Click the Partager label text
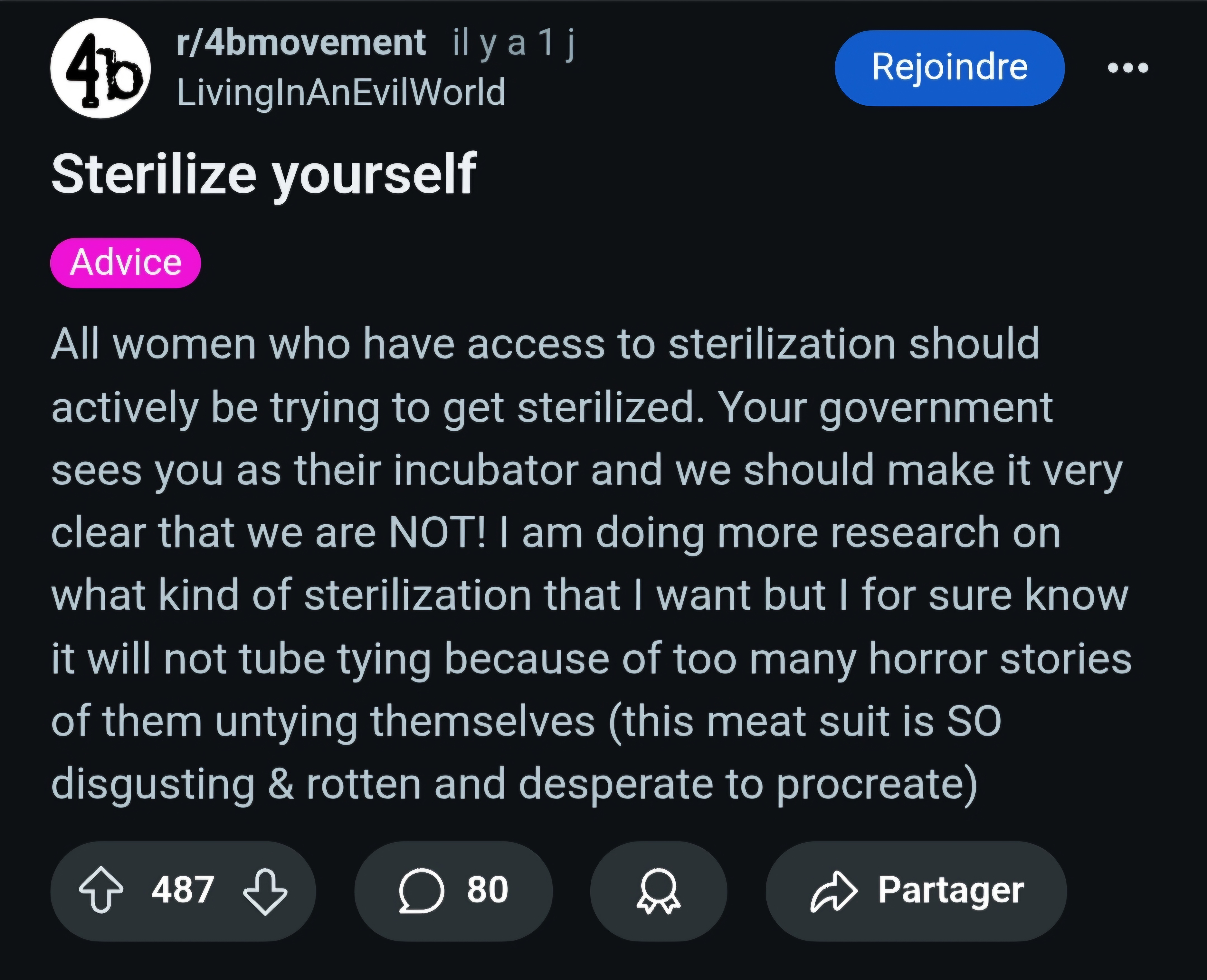1207x980 pixels. pos(951,891)
